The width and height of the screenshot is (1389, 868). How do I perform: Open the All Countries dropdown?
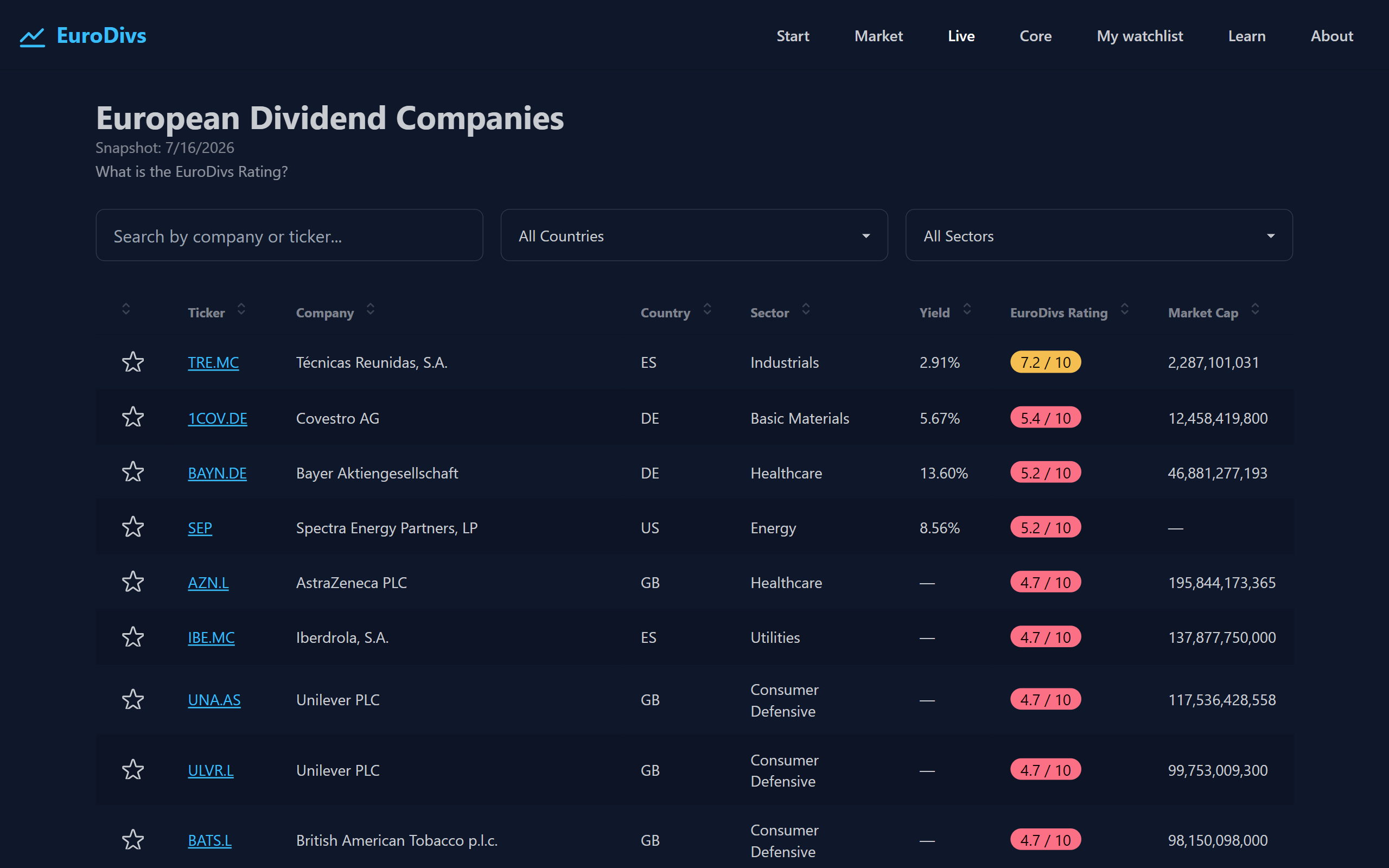click(x=694, y=235)
